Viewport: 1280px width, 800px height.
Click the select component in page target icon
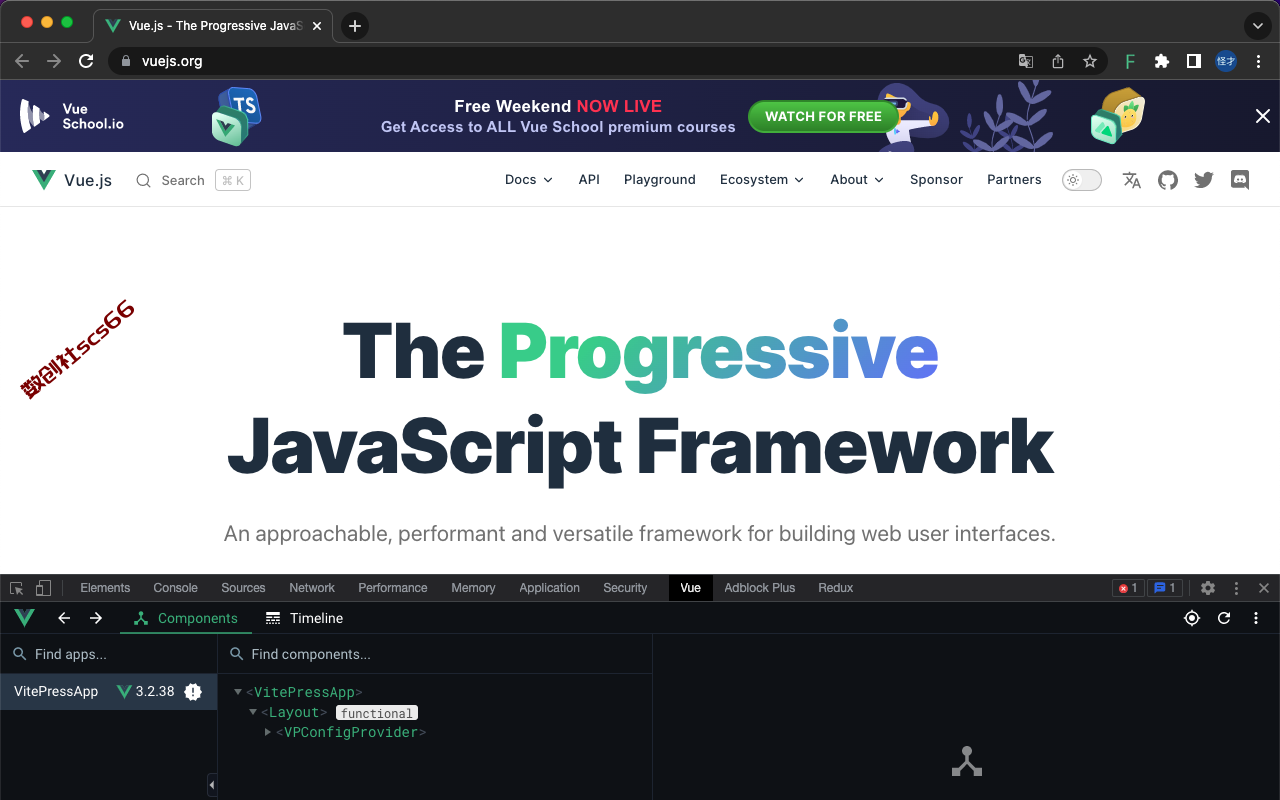point(1192,618)
